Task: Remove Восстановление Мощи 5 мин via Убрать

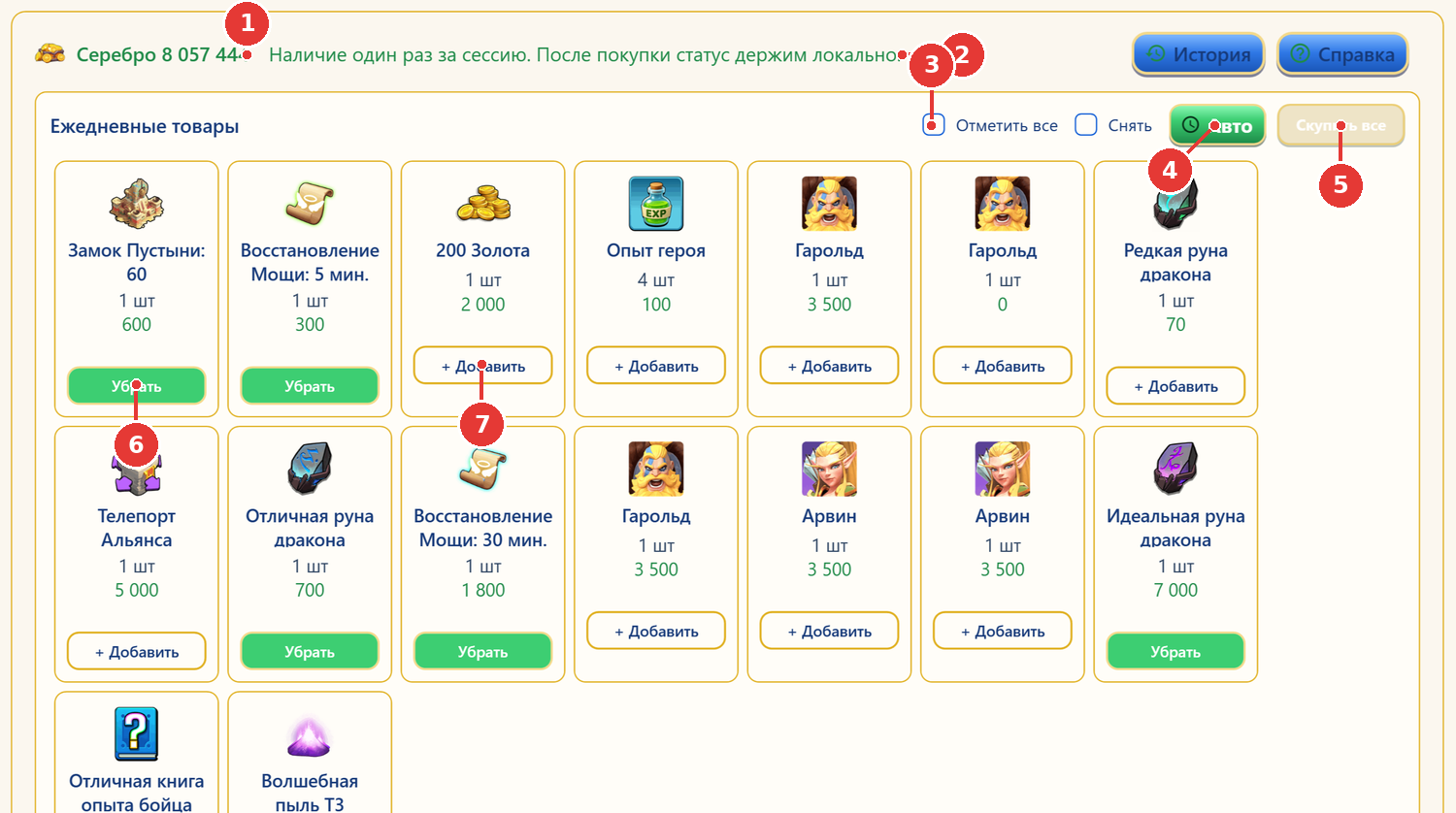Action: (x=310, y=386)
